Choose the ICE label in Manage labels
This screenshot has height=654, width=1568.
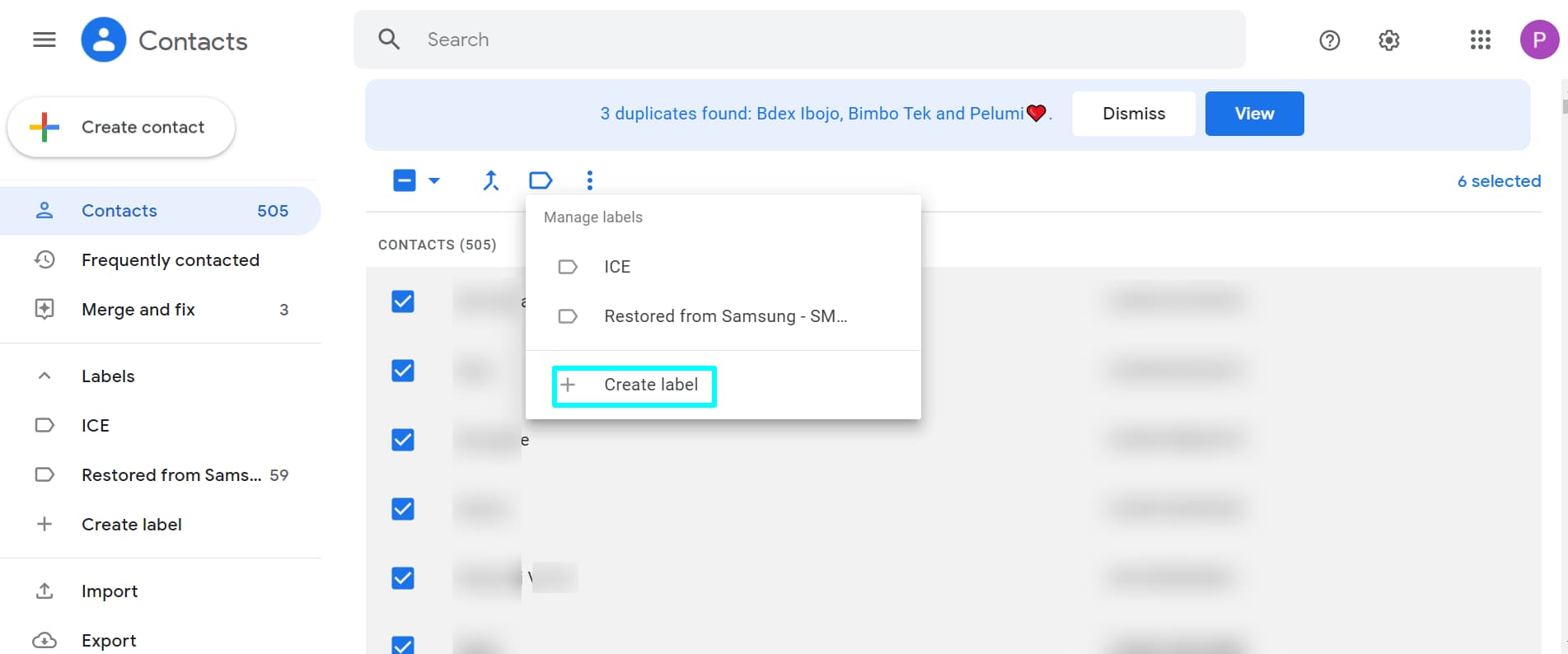coord(617,267)
